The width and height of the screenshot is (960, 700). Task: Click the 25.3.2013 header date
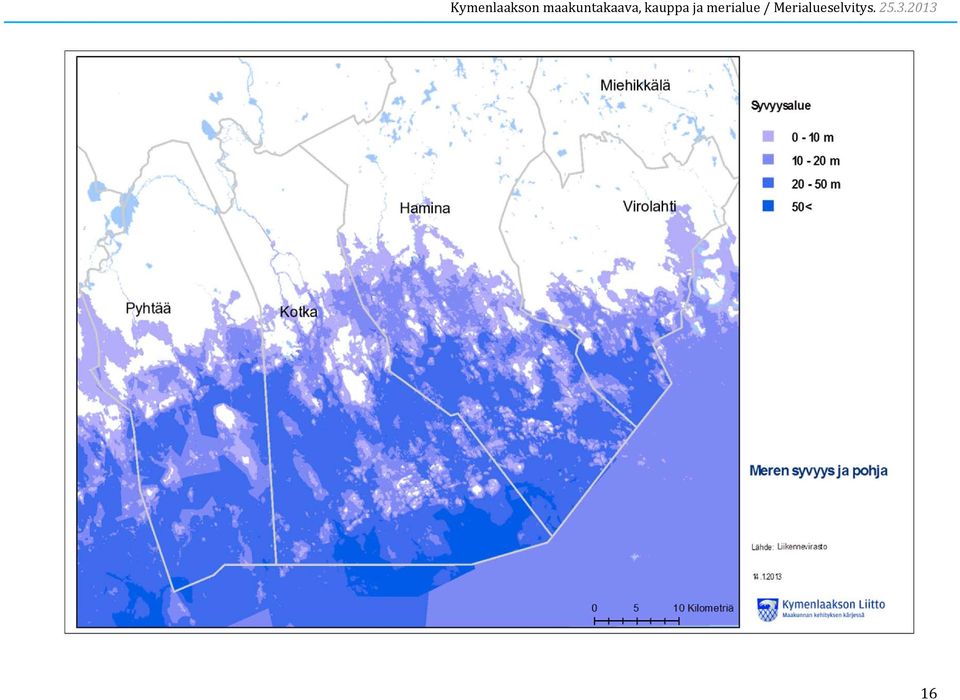click(x=908, y=8)
